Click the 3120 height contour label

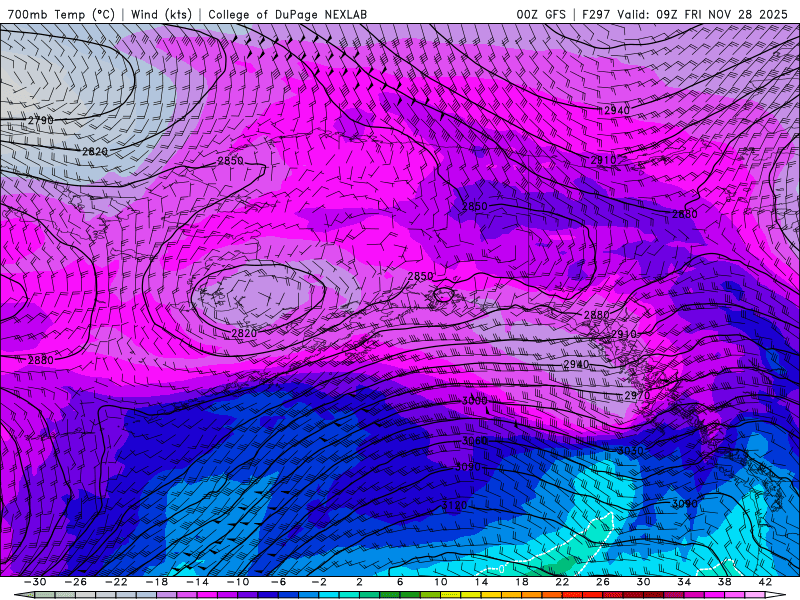[x=454, y=505]
